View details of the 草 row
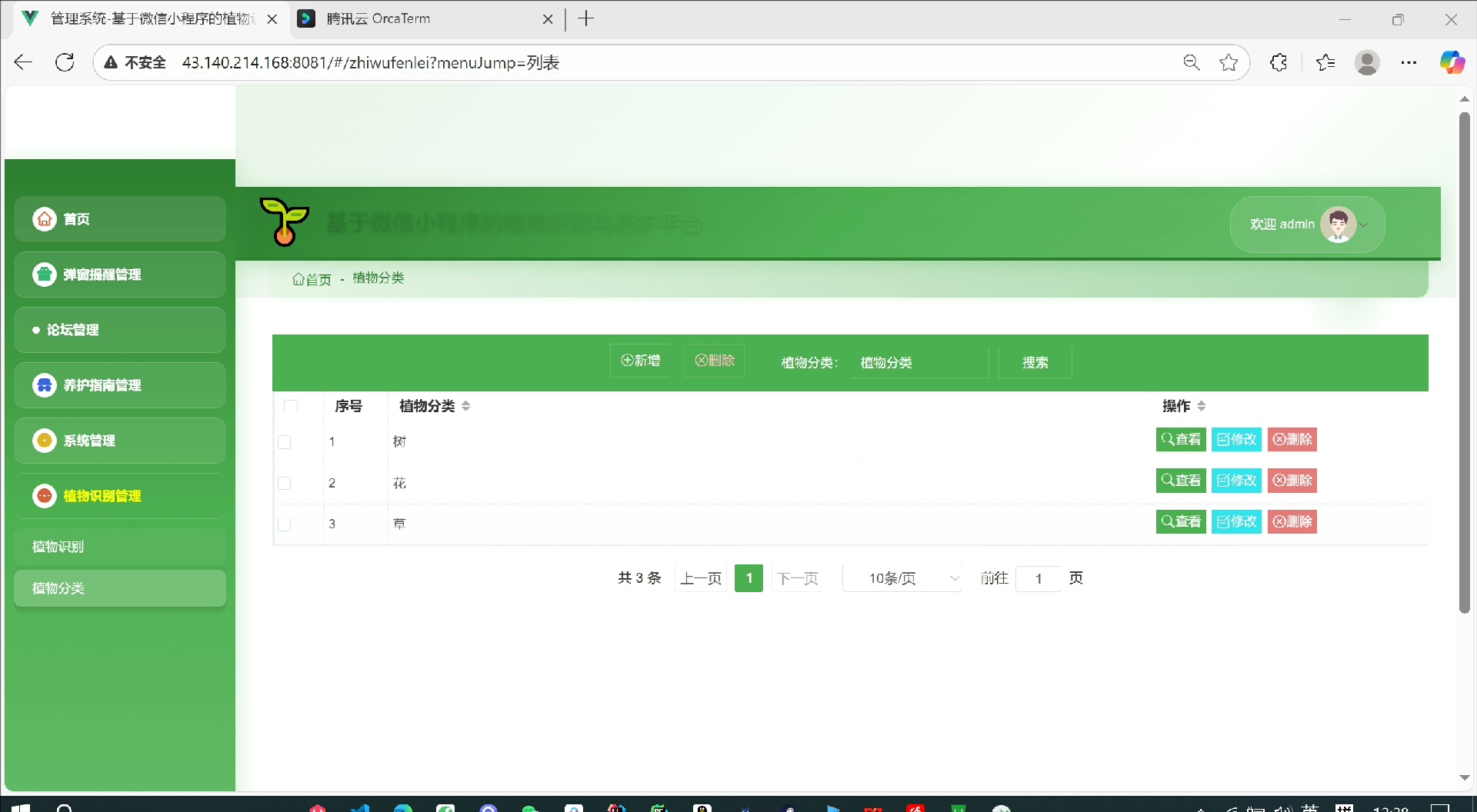The image size is (1477, 812). (x=1181, y=521)
